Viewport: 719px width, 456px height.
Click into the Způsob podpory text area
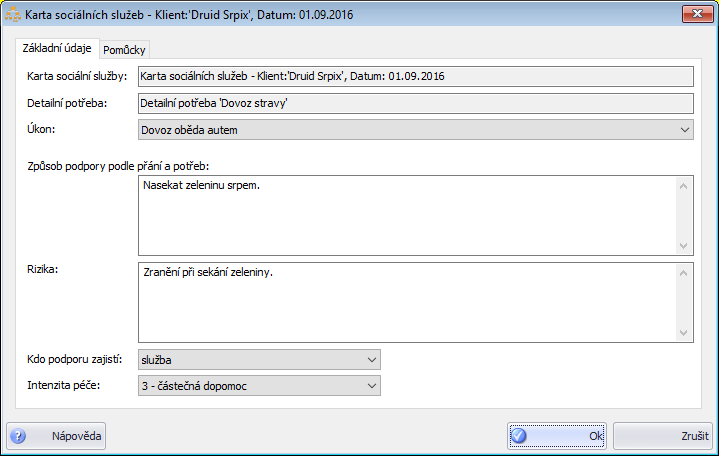coord(406,215)
